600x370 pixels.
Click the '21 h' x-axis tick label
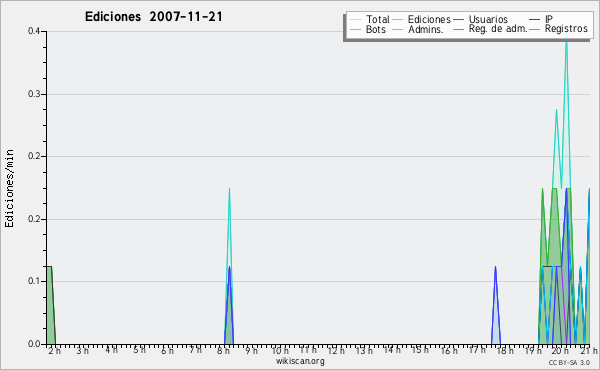point(589,350)
